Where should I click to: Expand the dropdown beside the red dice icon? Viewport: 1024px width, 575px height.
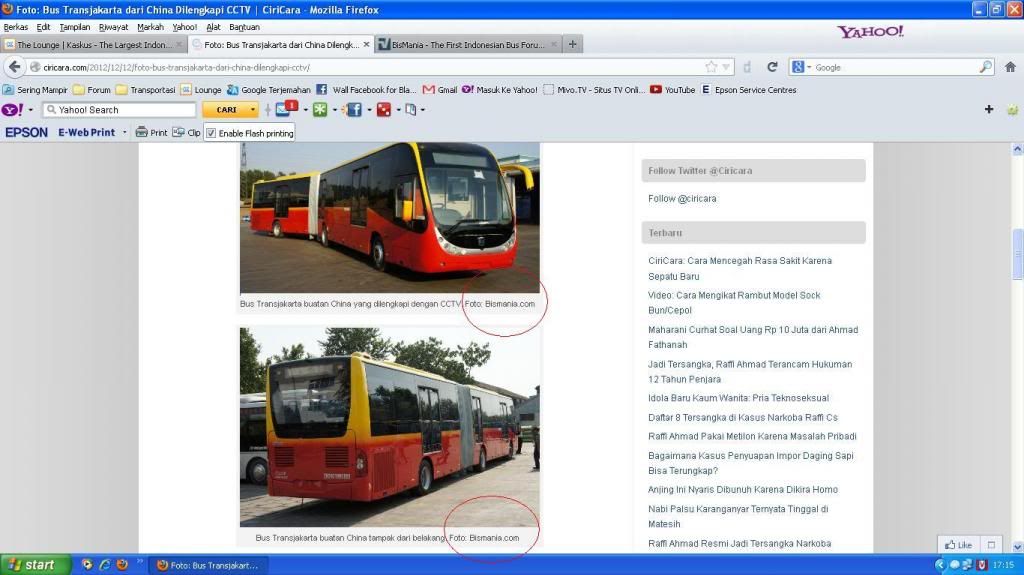point(398,109)
